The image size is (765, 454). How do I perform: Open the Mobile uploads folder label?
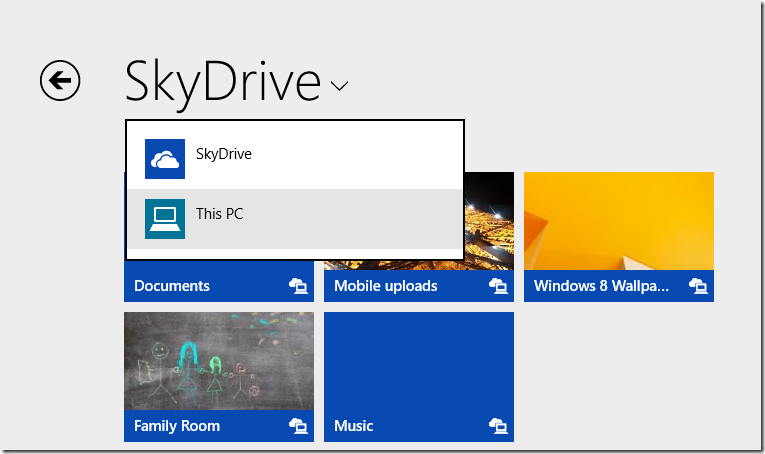click(385, 286)
